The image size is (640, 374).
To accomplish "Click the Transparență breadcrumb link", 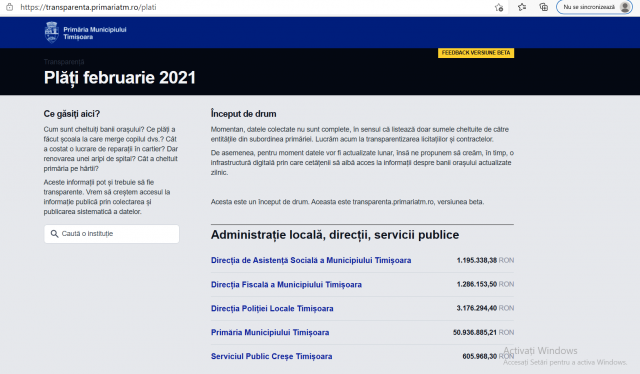I will tap(64, 62).
